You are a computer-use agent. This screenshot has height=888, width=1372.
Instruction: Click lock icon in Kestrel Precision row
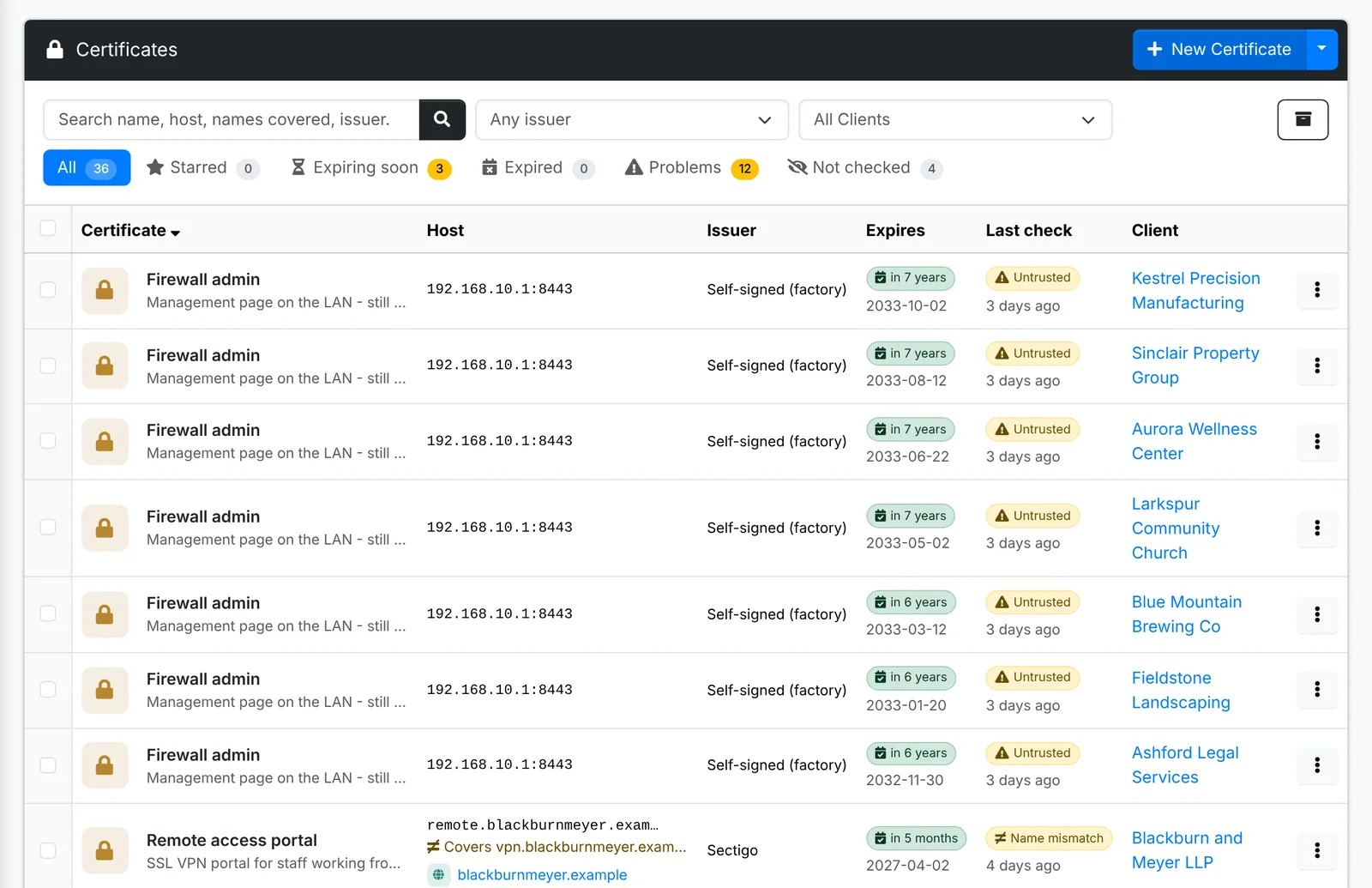(x=105, y=290)
